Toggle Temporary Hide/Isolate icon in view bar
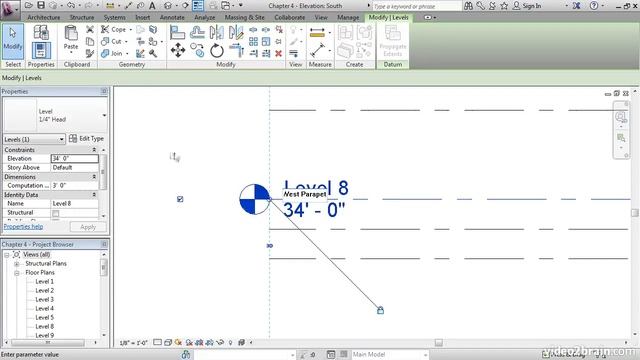 coord(220,342)
